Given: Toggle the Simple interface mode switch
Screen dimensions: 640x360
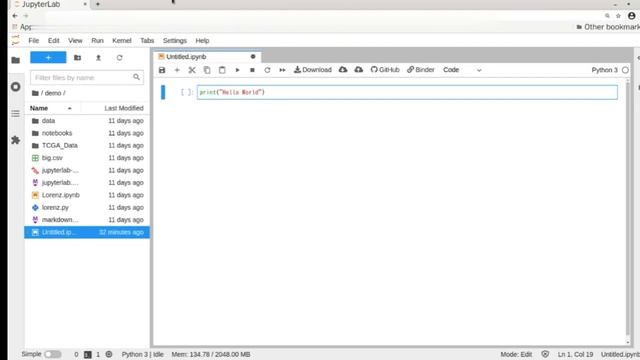Looking at the screenshot, I should (x=53, y=354).
